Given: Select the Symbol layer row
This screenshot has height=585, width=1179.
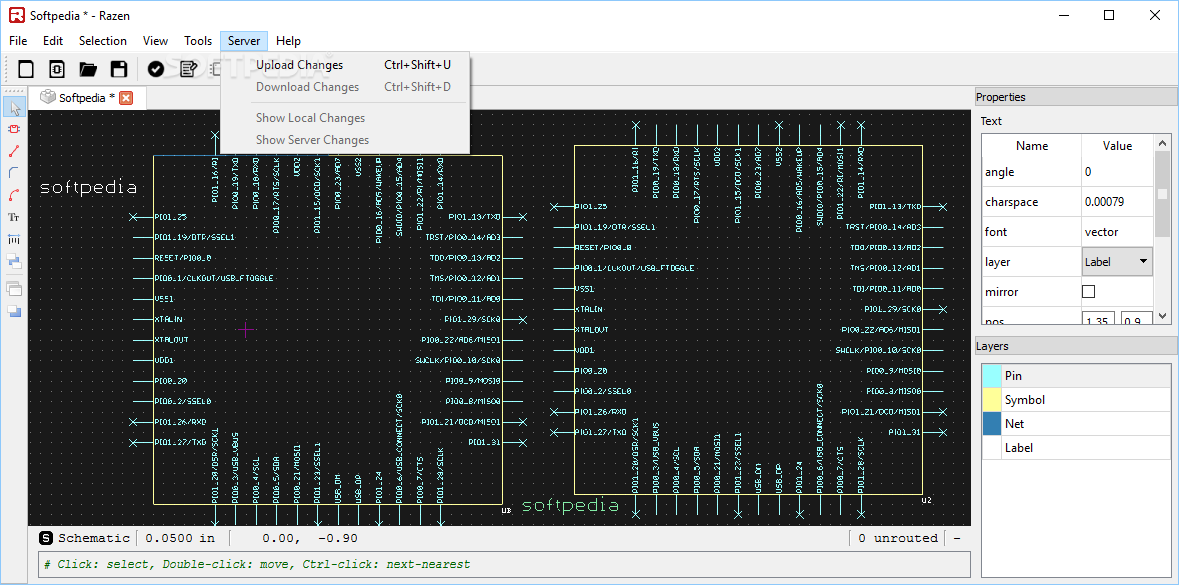Looking at the screenshot, I should tap(1076, 399).
